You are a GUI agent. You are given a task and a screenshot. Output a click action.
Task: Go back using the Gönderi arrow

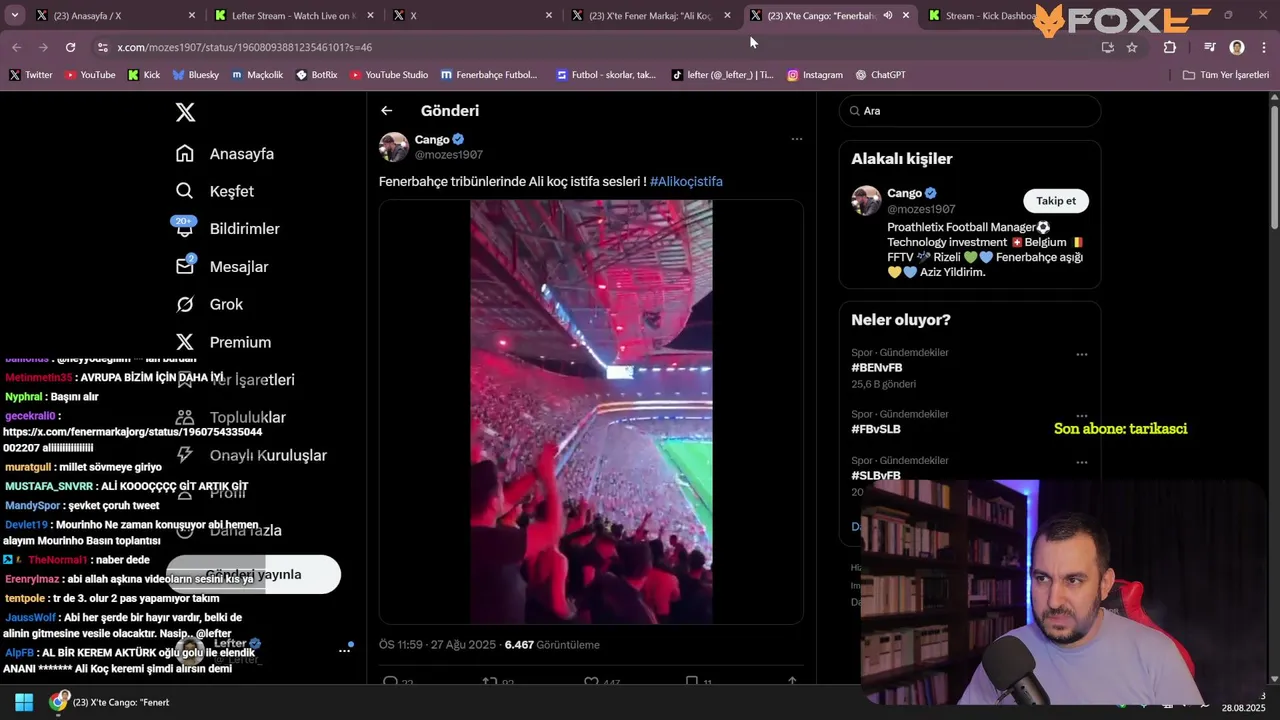(x=386, y=111)
